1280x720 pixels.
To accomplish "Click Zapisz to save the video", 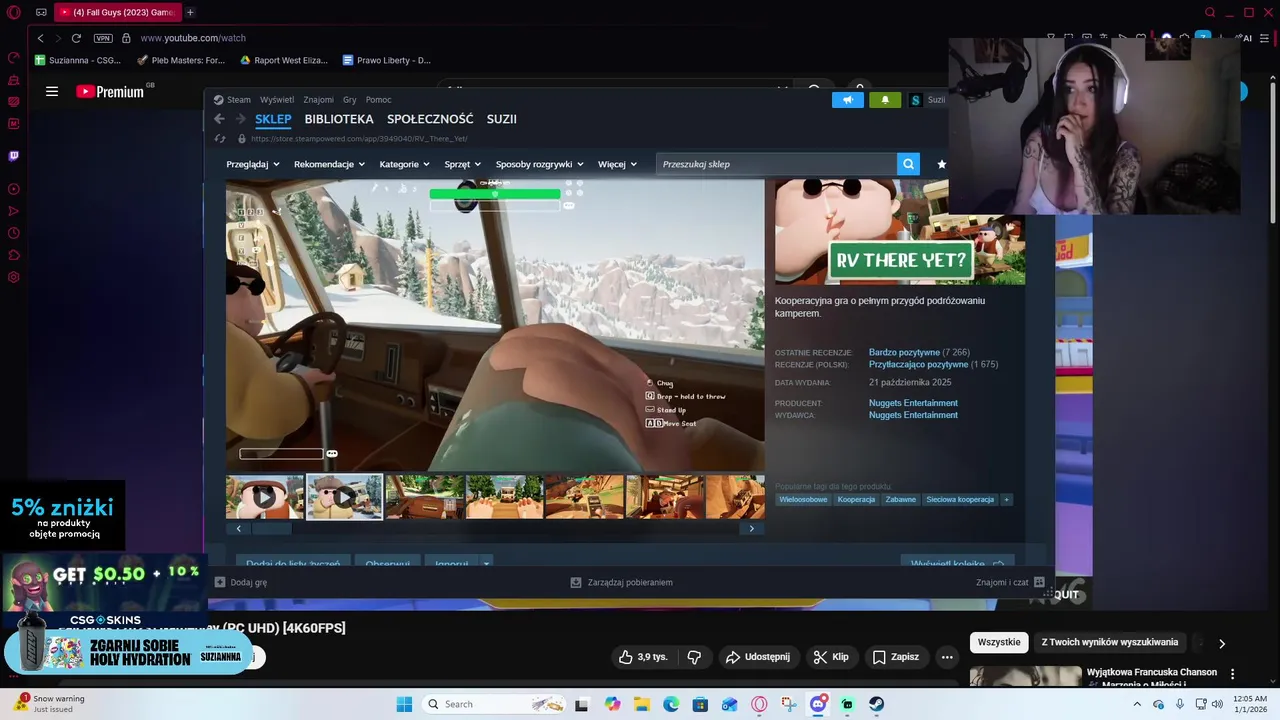I will (895, 657).
